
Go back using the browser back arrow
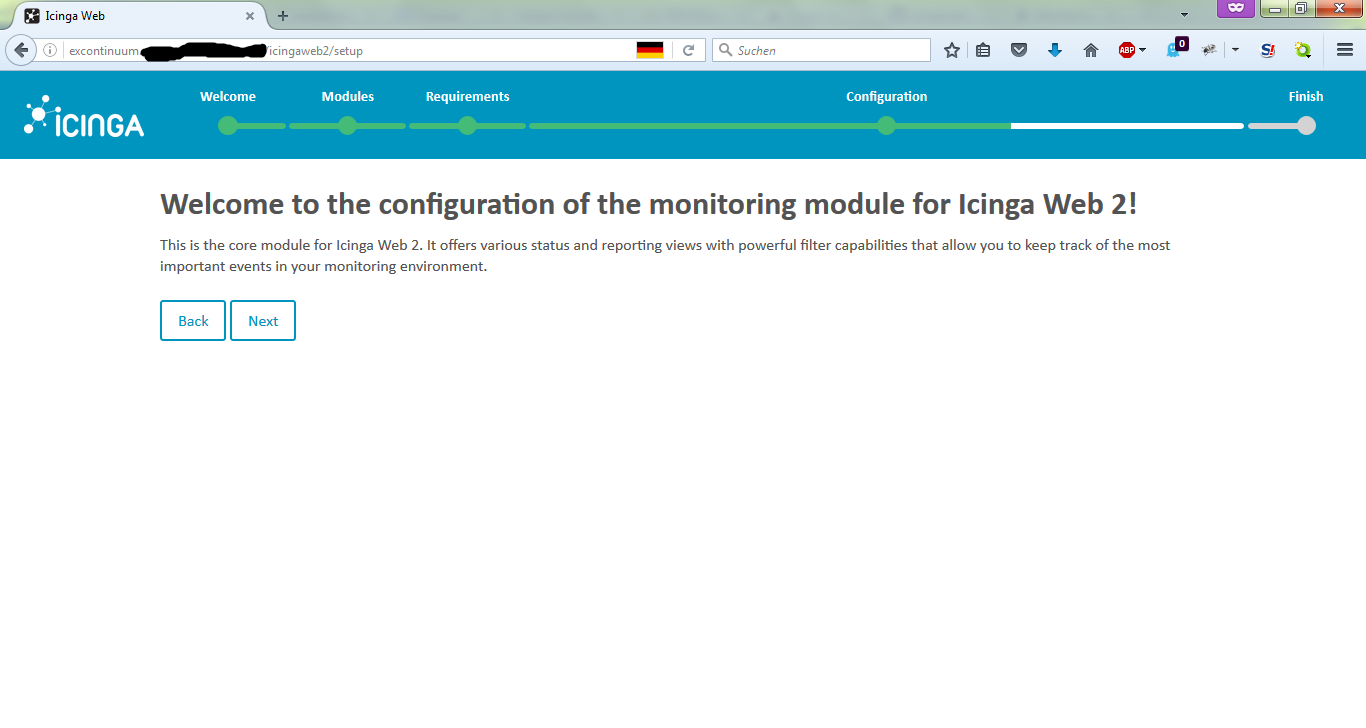coord(21,50)
